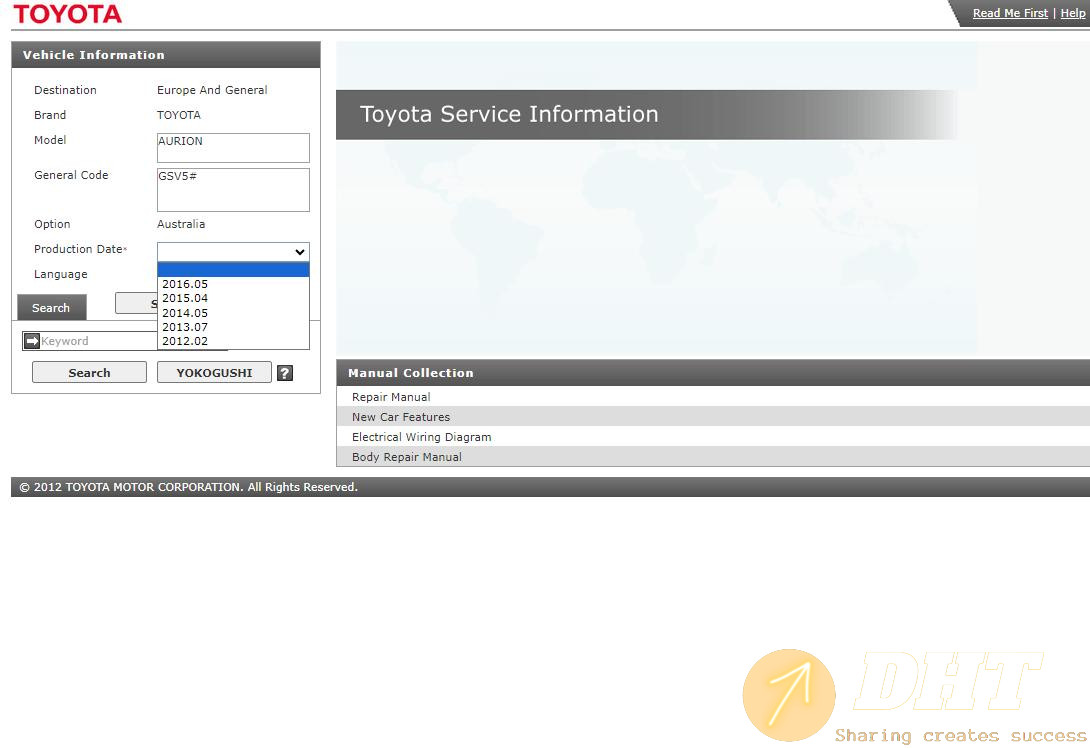Open the Read Me First link
The width and height of the screenshot is (1090, 748).
tap(1009, 13)
